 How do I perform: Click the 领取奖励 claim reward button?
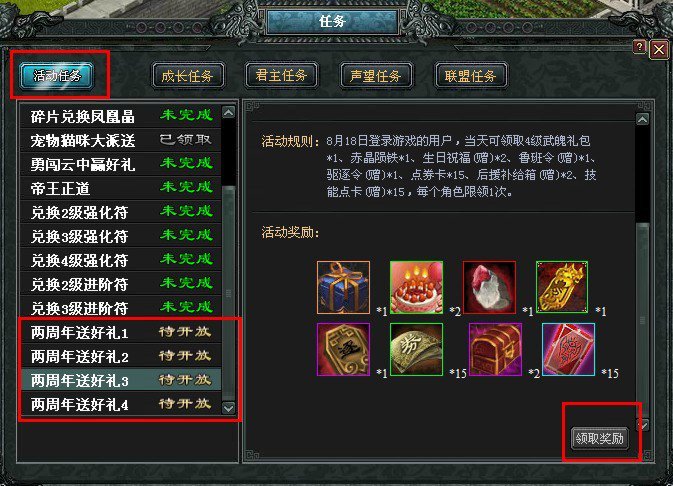click(600, 438)
